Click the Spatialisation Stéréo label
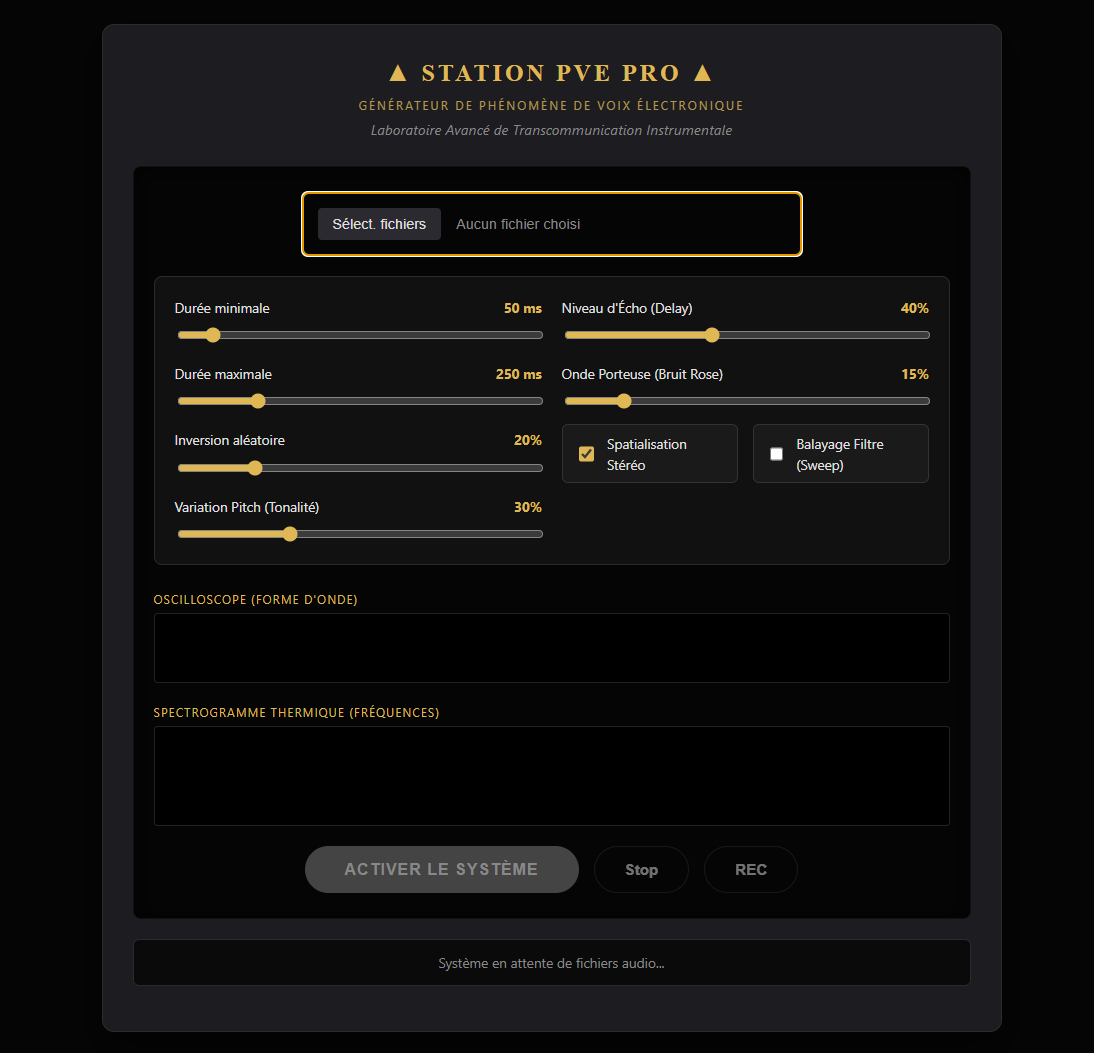1094x1053 pixels. 647,454
